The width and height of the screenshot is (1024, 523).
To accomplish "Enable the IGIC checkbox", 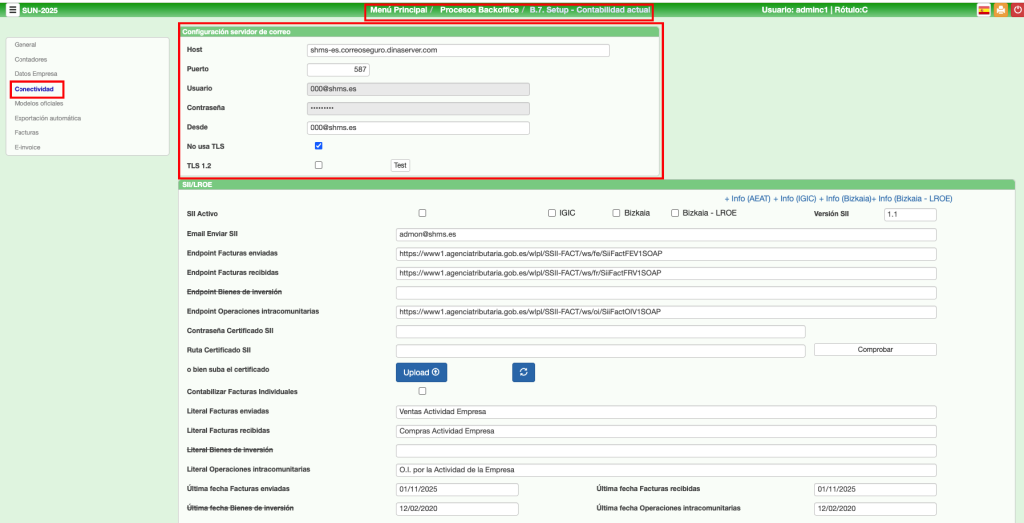I will (551, 213).
